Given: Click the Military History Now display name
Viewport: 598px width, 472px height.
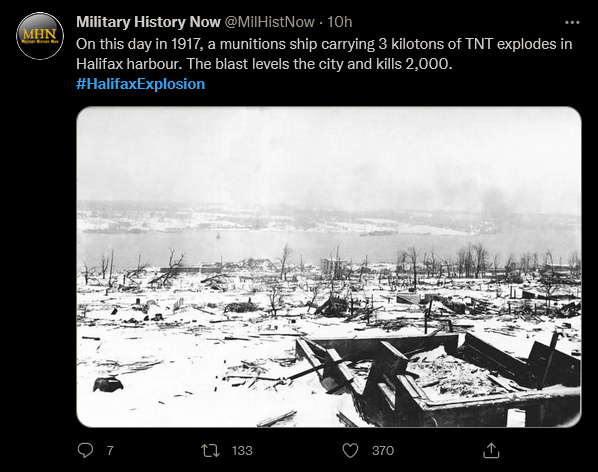Looking at the screenshot, I should click(148, 22).
